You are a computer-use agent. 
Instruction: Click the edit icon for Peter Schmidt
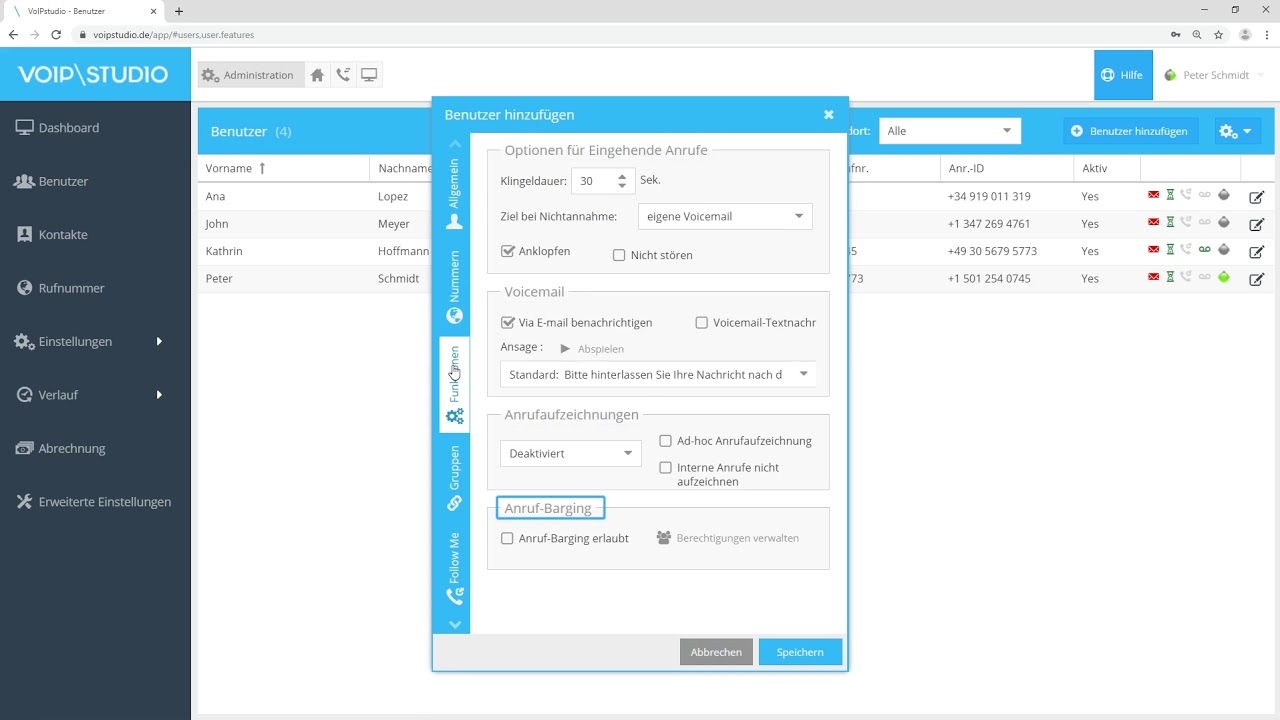point(1257,279)
